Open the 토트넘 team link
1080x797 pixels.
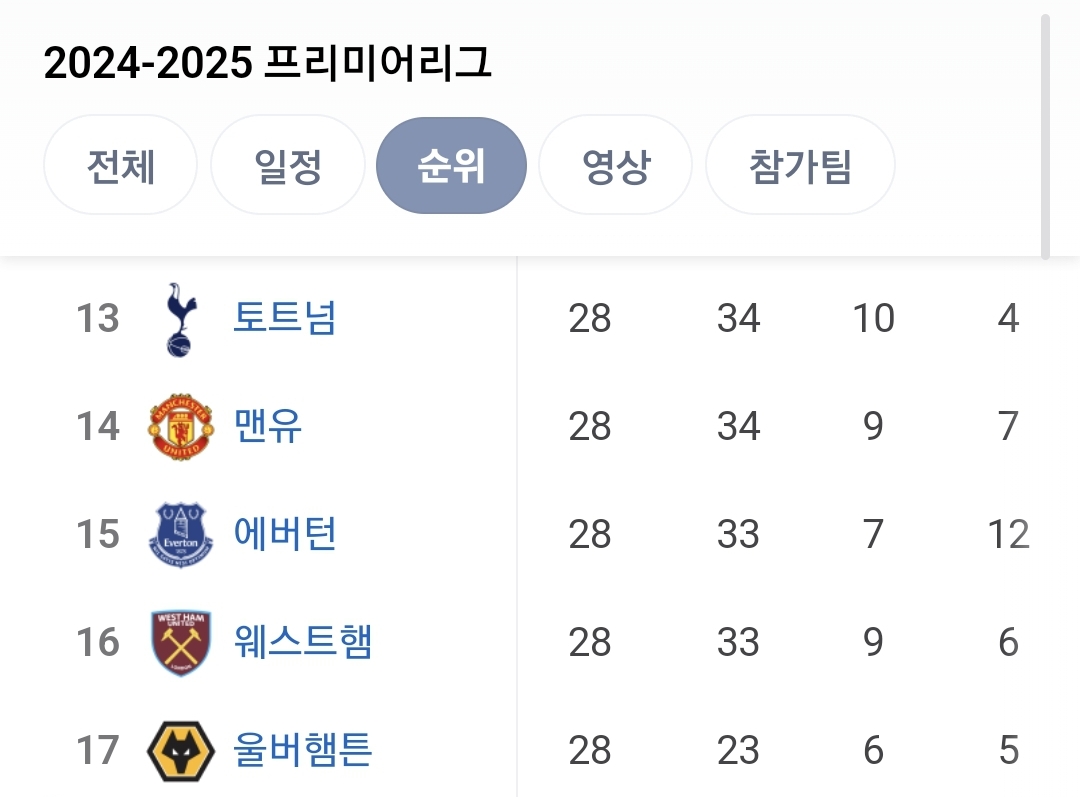285,319
